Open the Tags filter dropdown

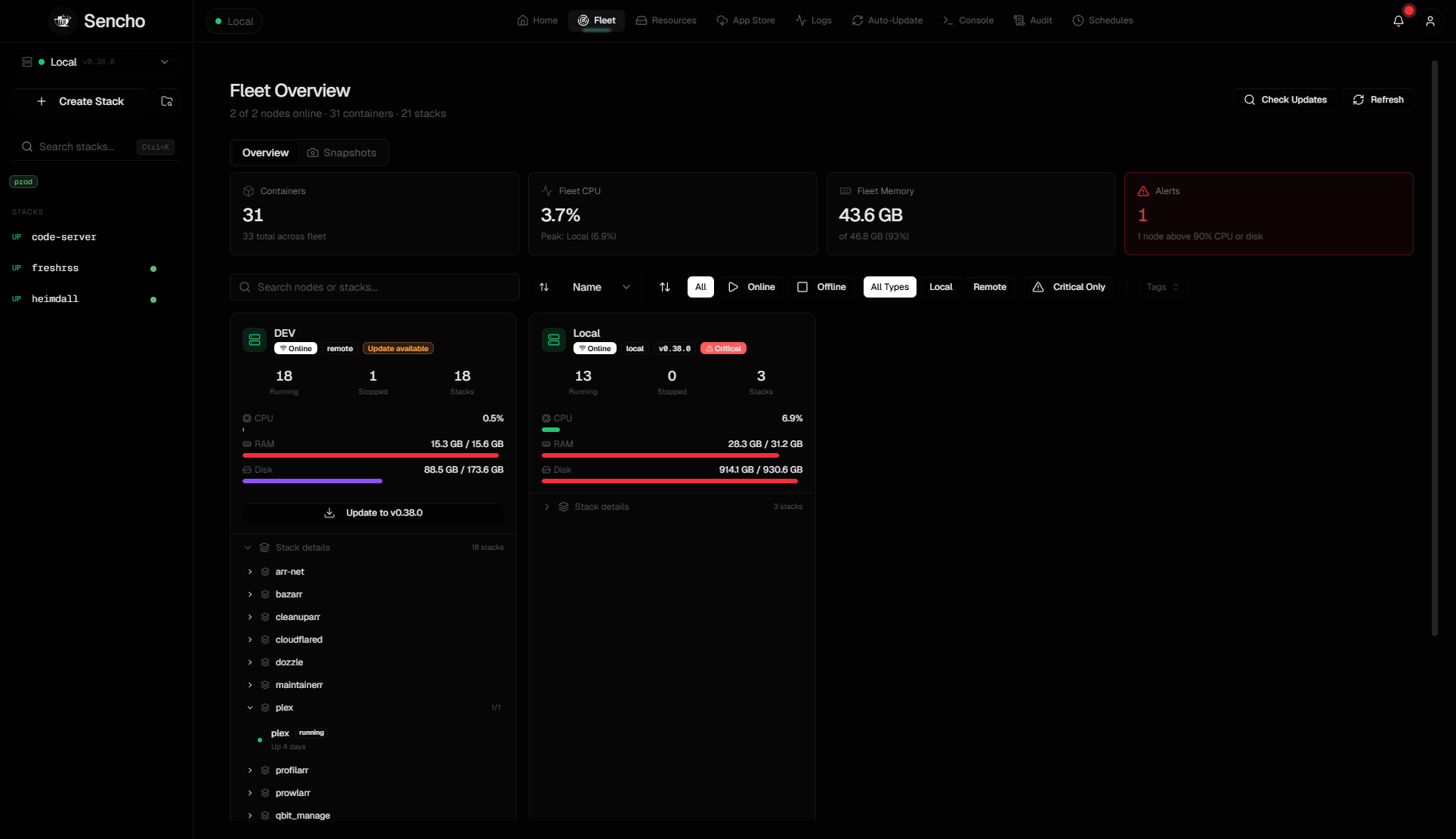tap(1162, 287)
